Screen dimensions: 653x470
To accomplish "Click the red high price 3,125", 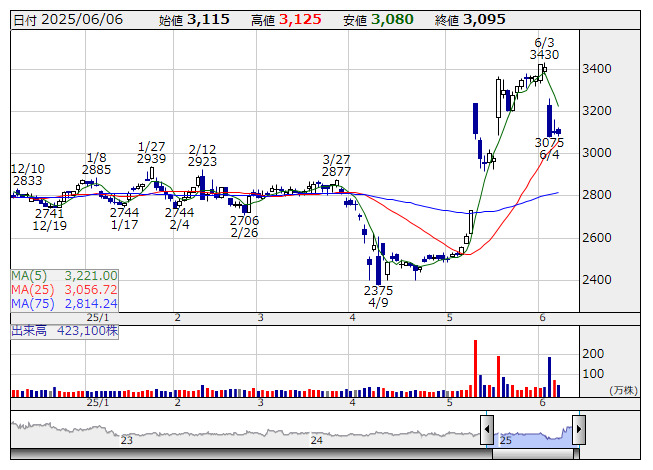I will [300, 20].
